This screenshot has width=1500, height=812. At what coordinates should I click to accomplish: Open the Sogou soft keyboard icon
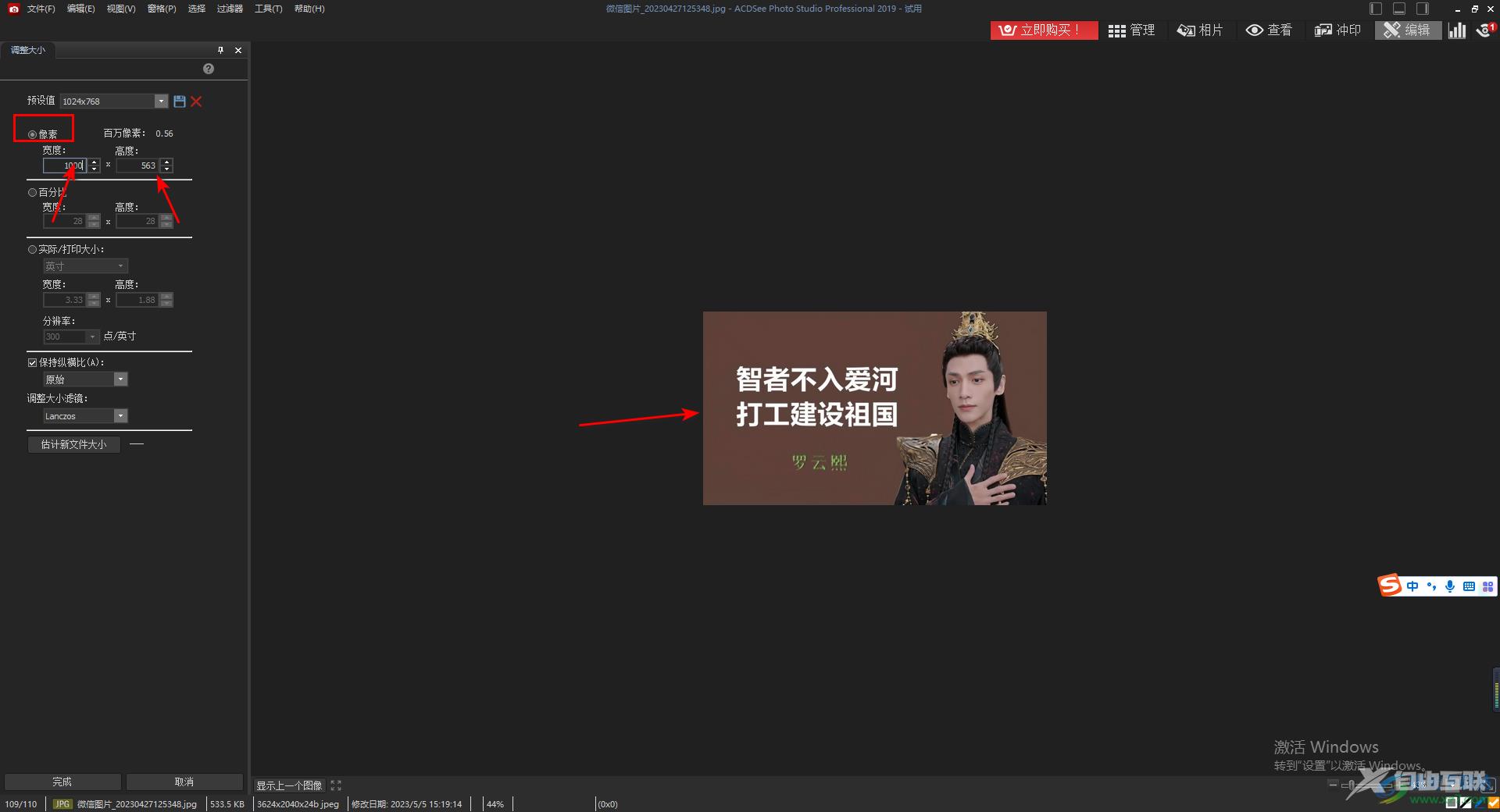(1469, 586)
